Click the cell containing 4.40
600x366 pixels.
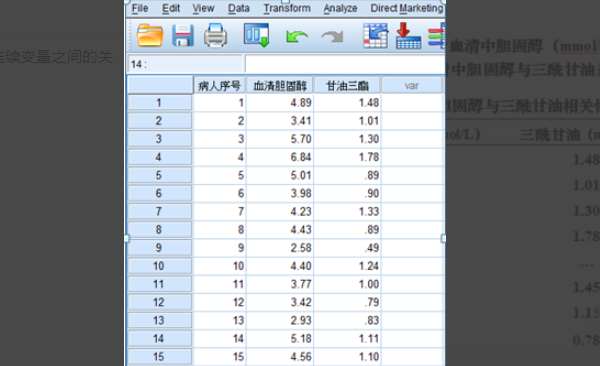pos(280,266)
